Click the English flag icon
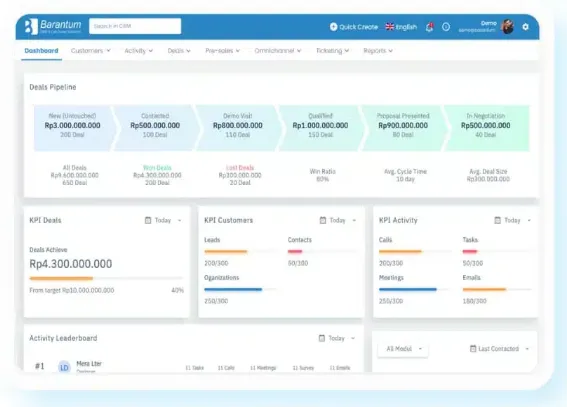 (389, 27)
